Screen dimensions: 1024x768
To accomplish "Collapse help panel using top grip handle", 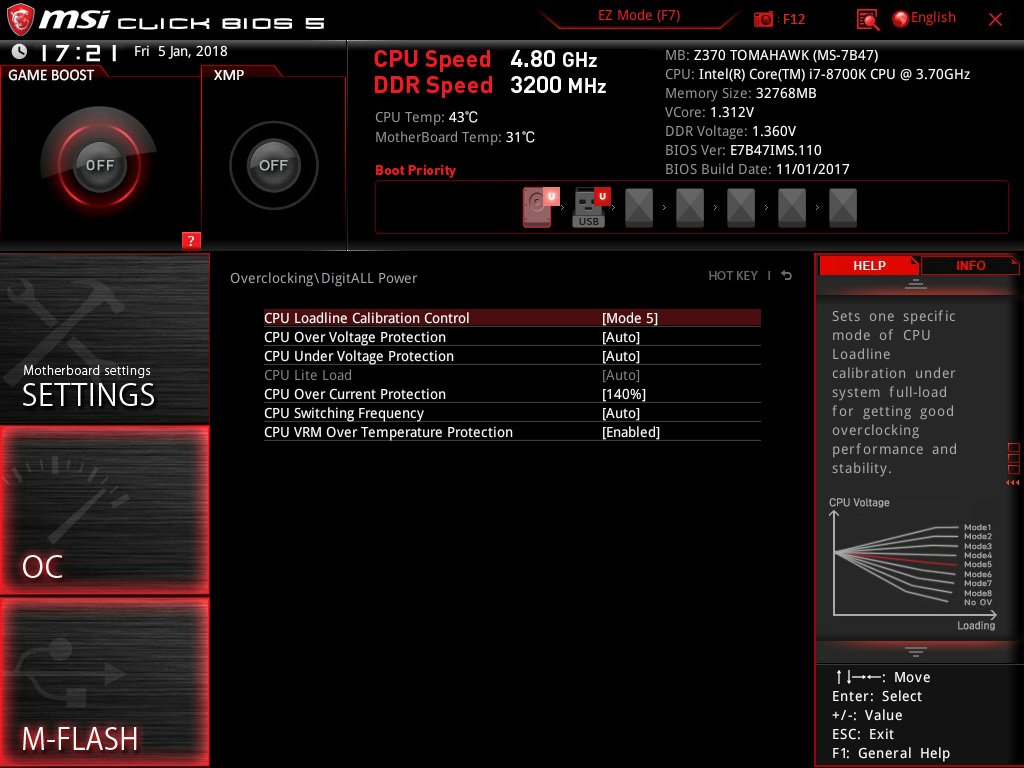I will pos(916,283).
